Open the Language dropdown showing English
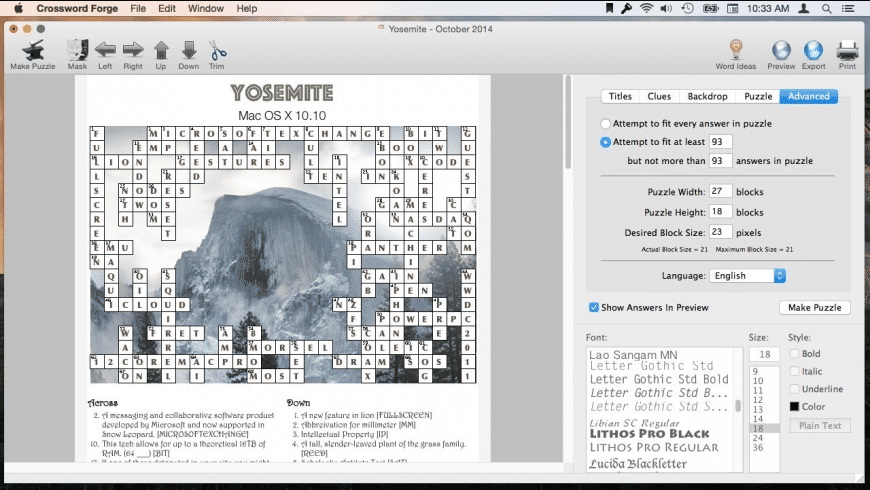Image resolution: width=870 pixels, height=490 pixels. [x=747, y=275]
